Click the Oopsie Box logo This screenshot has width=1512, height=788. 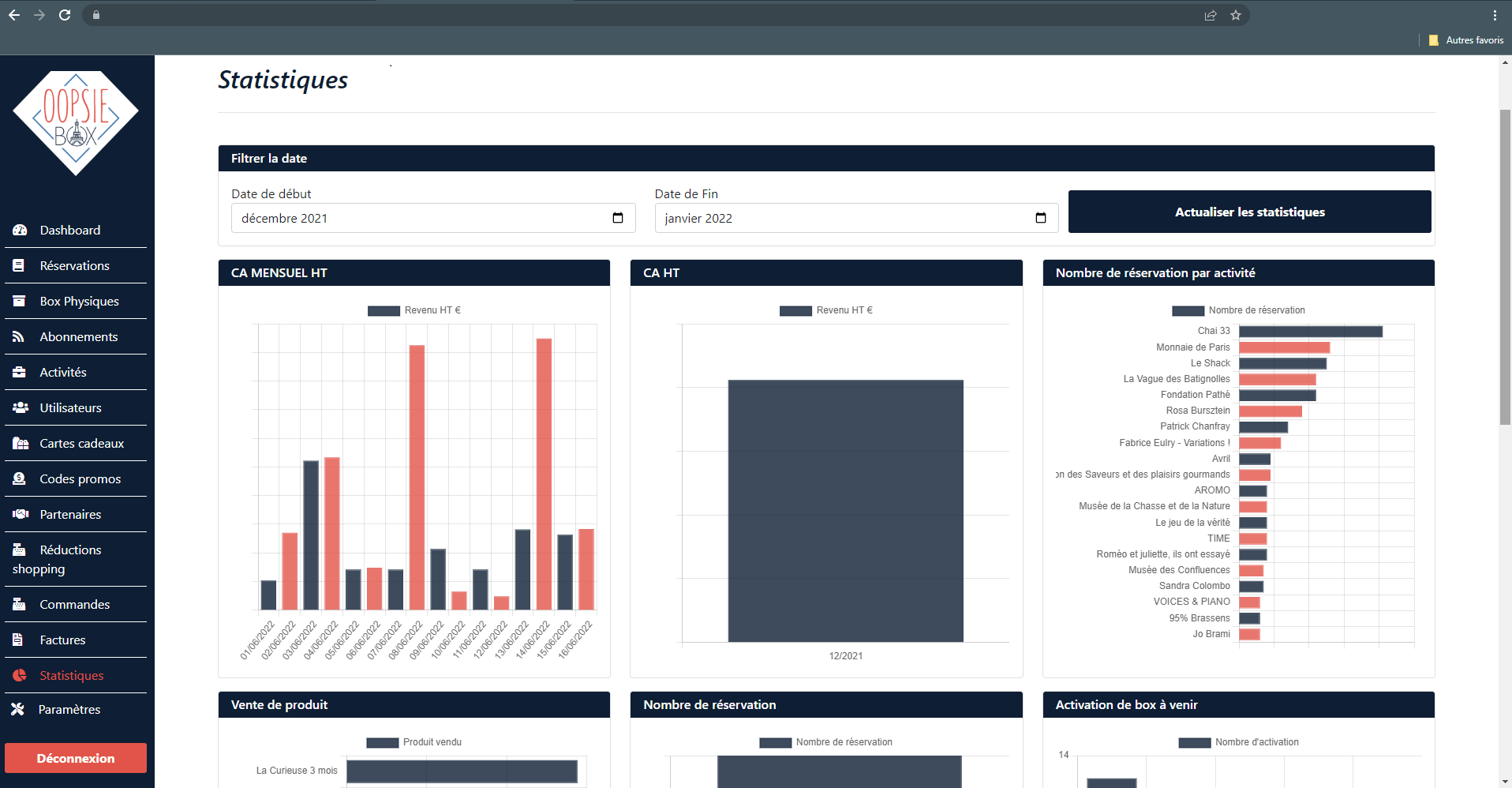pos(76,122)
